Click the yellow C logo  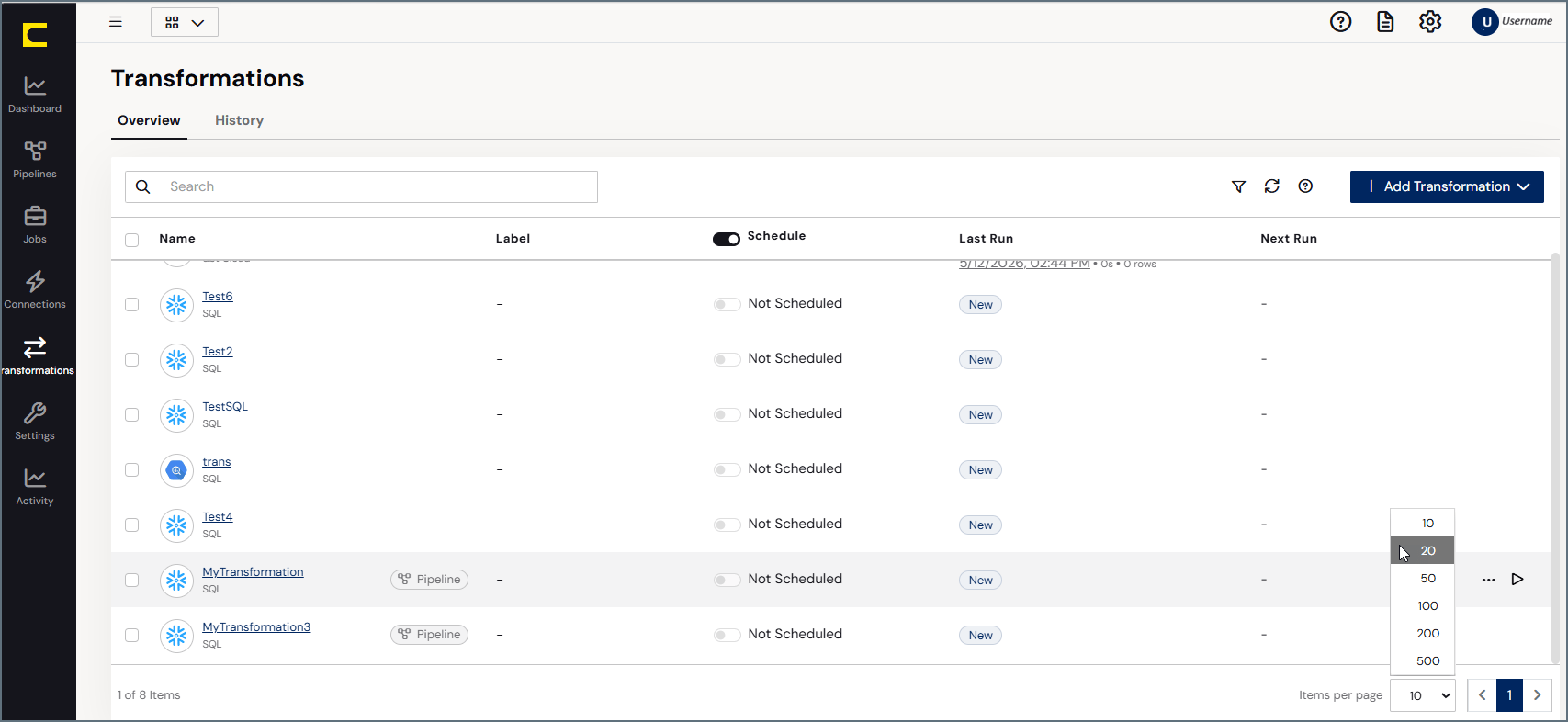(35, 36)
